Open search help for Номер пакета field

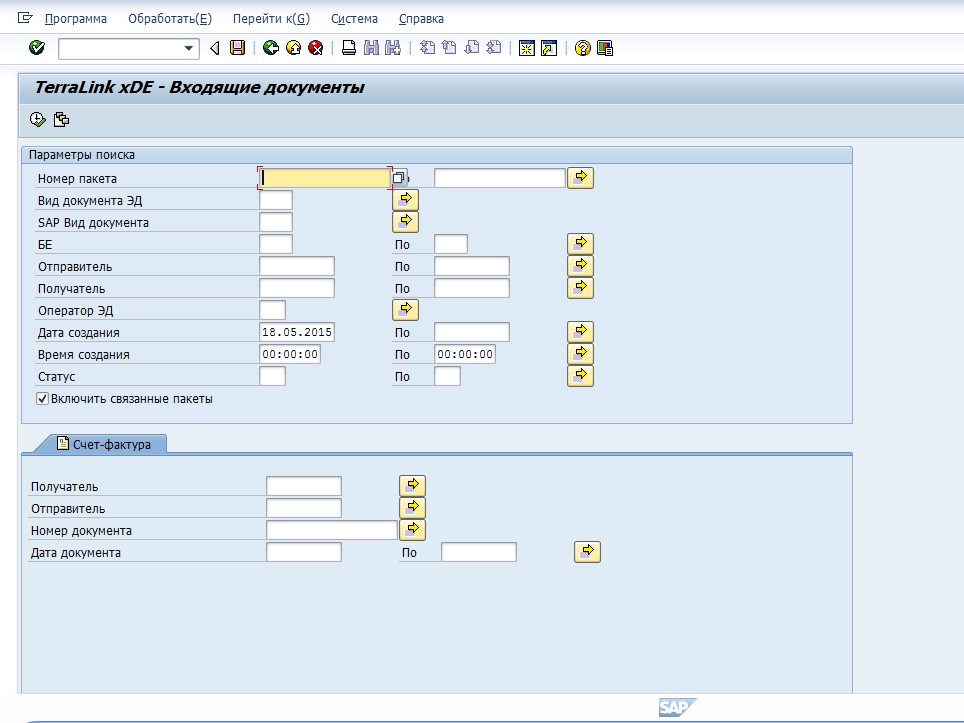point(398,178)
